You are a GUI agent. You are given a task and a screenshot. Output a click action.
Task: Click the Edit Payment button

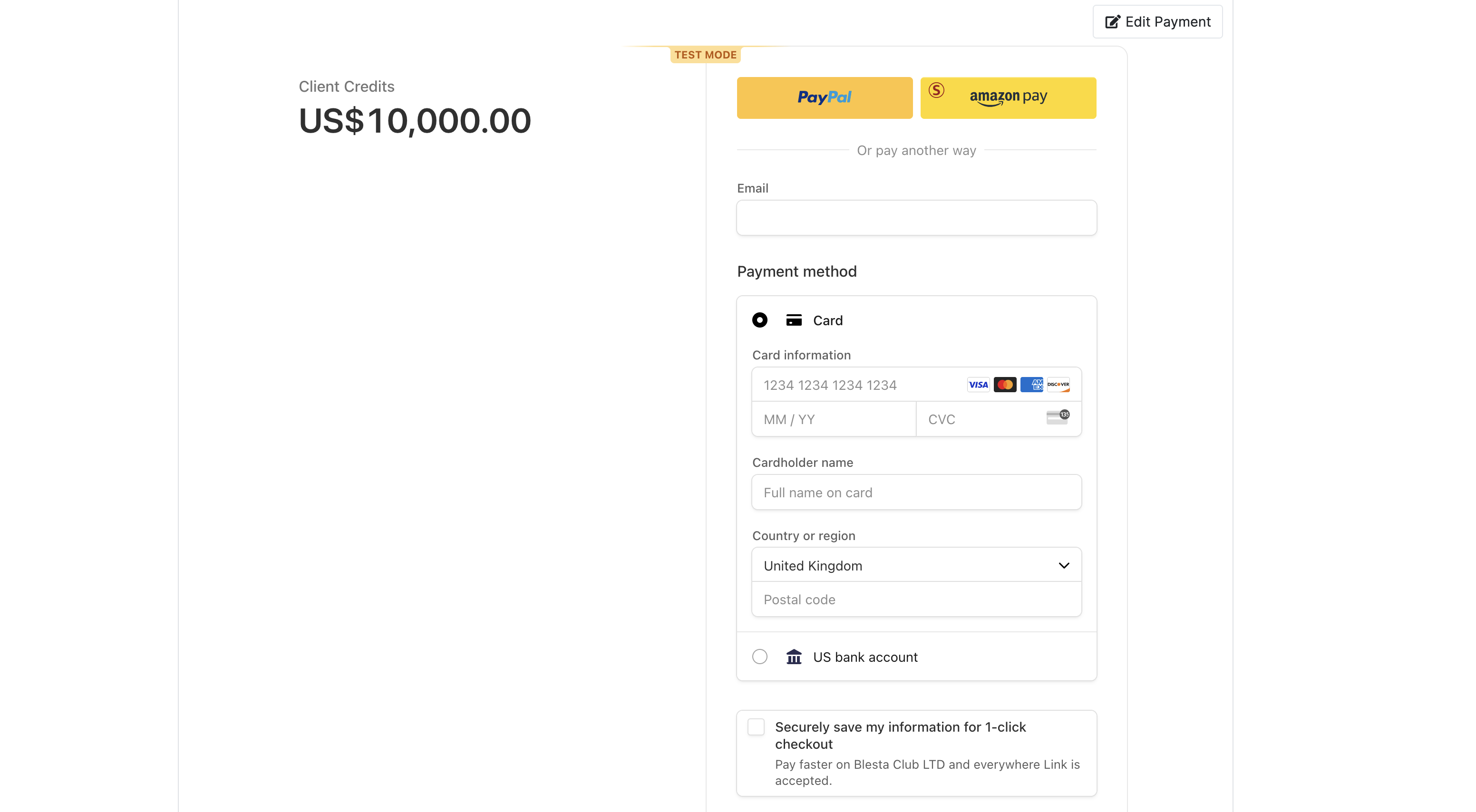(x=1157, y=22)
